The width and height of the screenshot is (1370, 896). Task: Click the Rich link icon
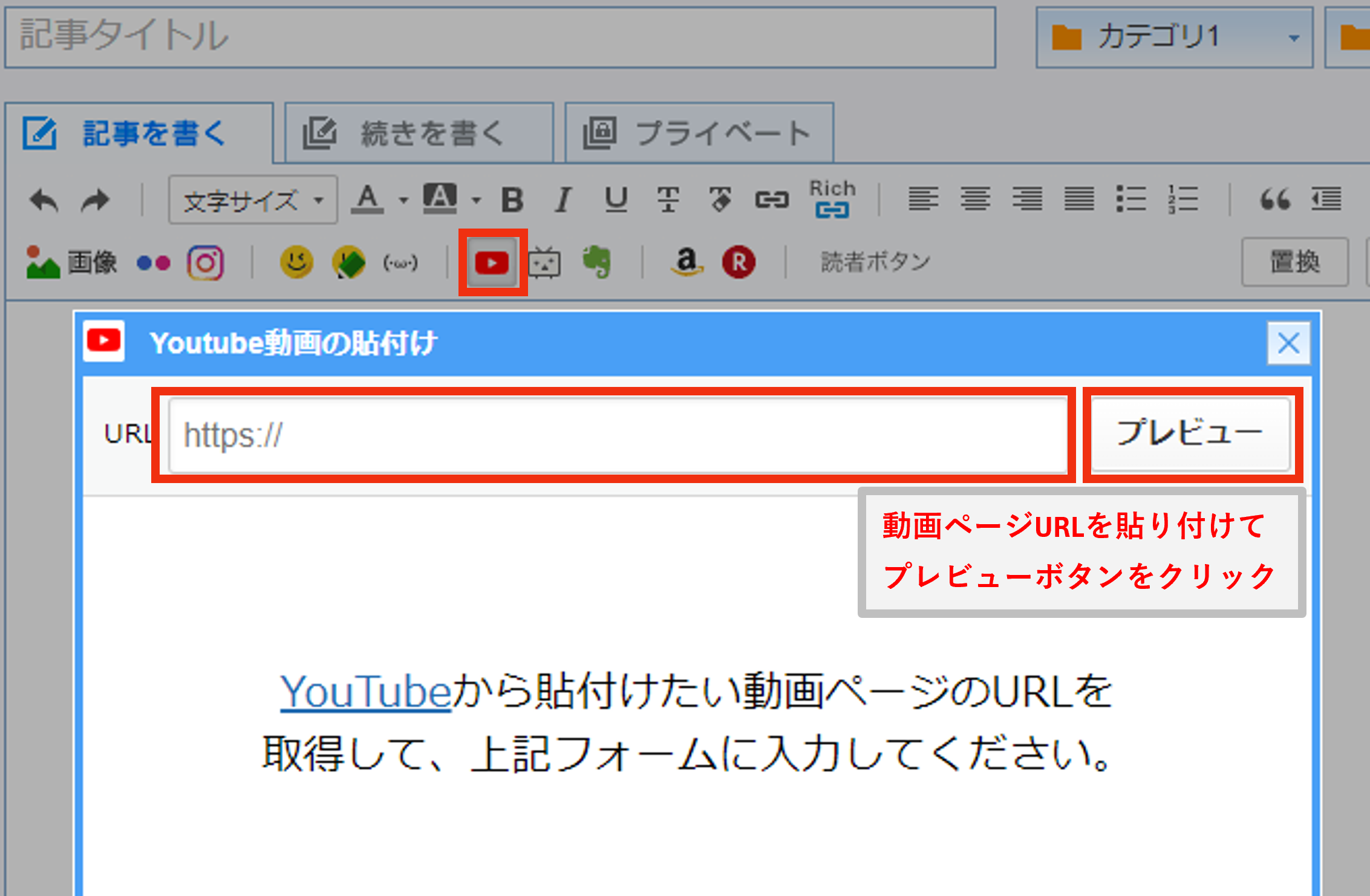pyautogui.click(x=832, y=199)
